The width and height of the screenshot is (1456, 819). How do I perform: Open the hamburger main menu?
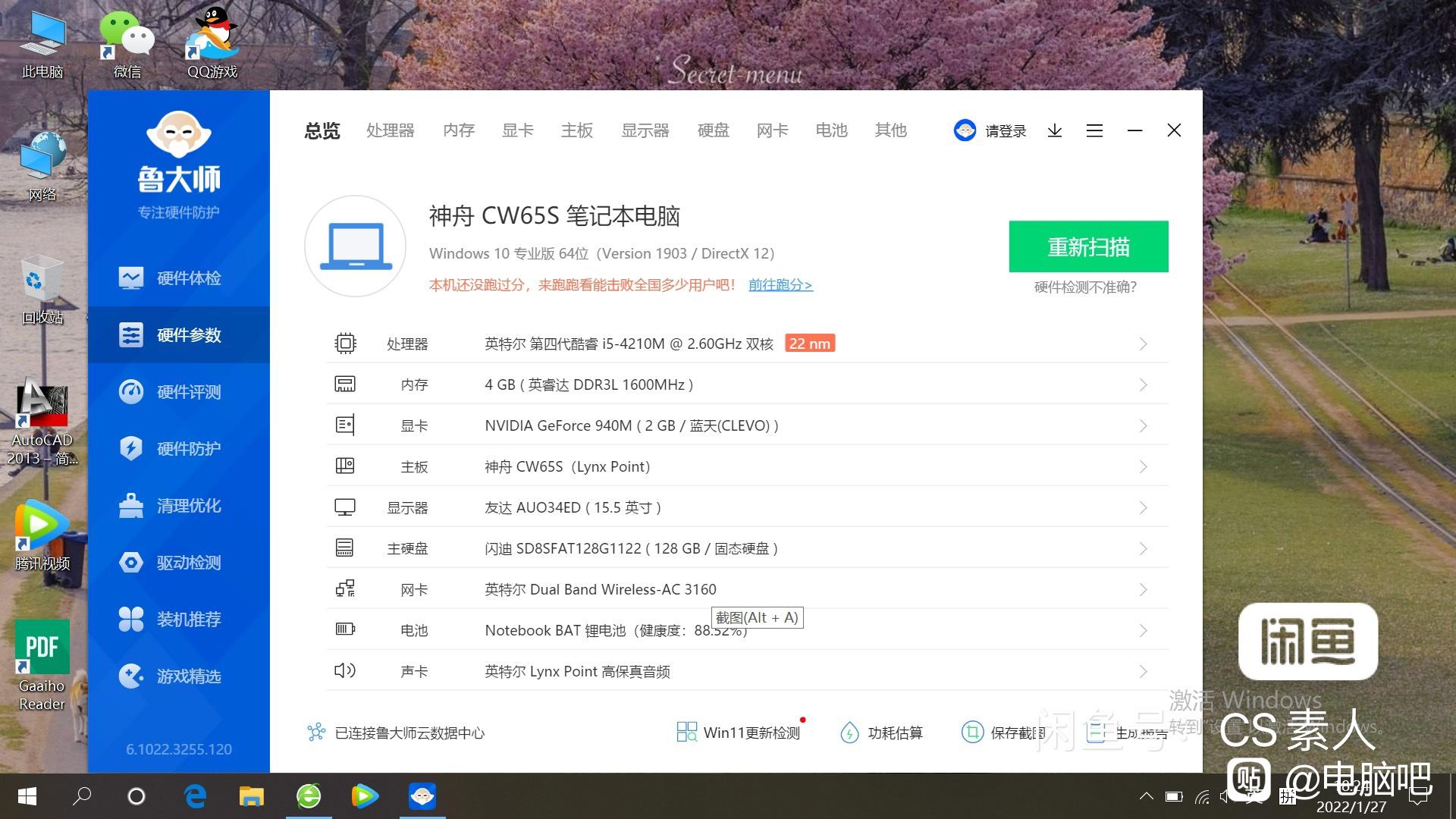pyautogui.click(x=1094, y=131)
